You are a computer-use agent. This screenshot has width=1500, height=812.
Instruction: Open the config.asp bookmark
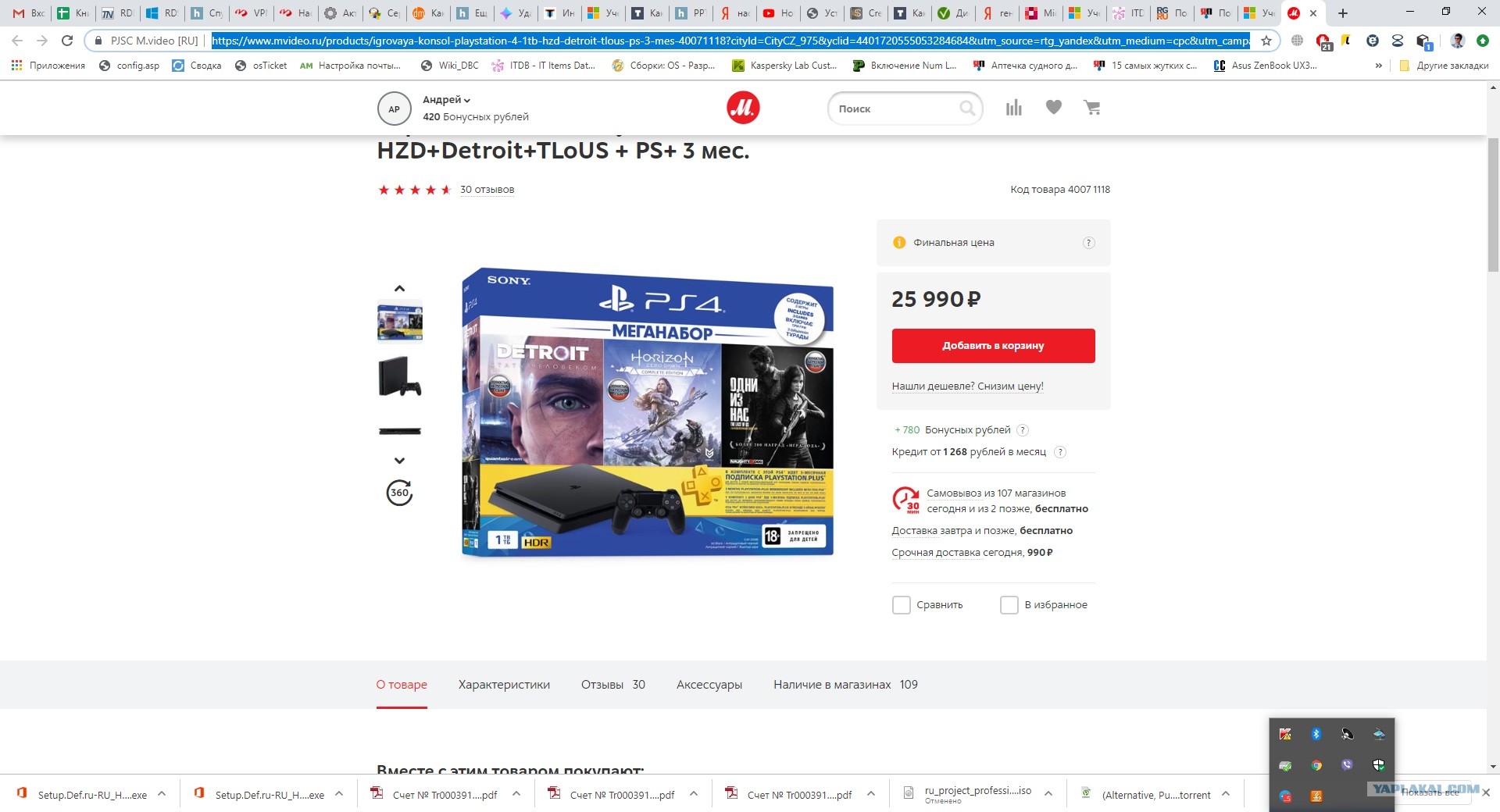[x=130, y=66]
